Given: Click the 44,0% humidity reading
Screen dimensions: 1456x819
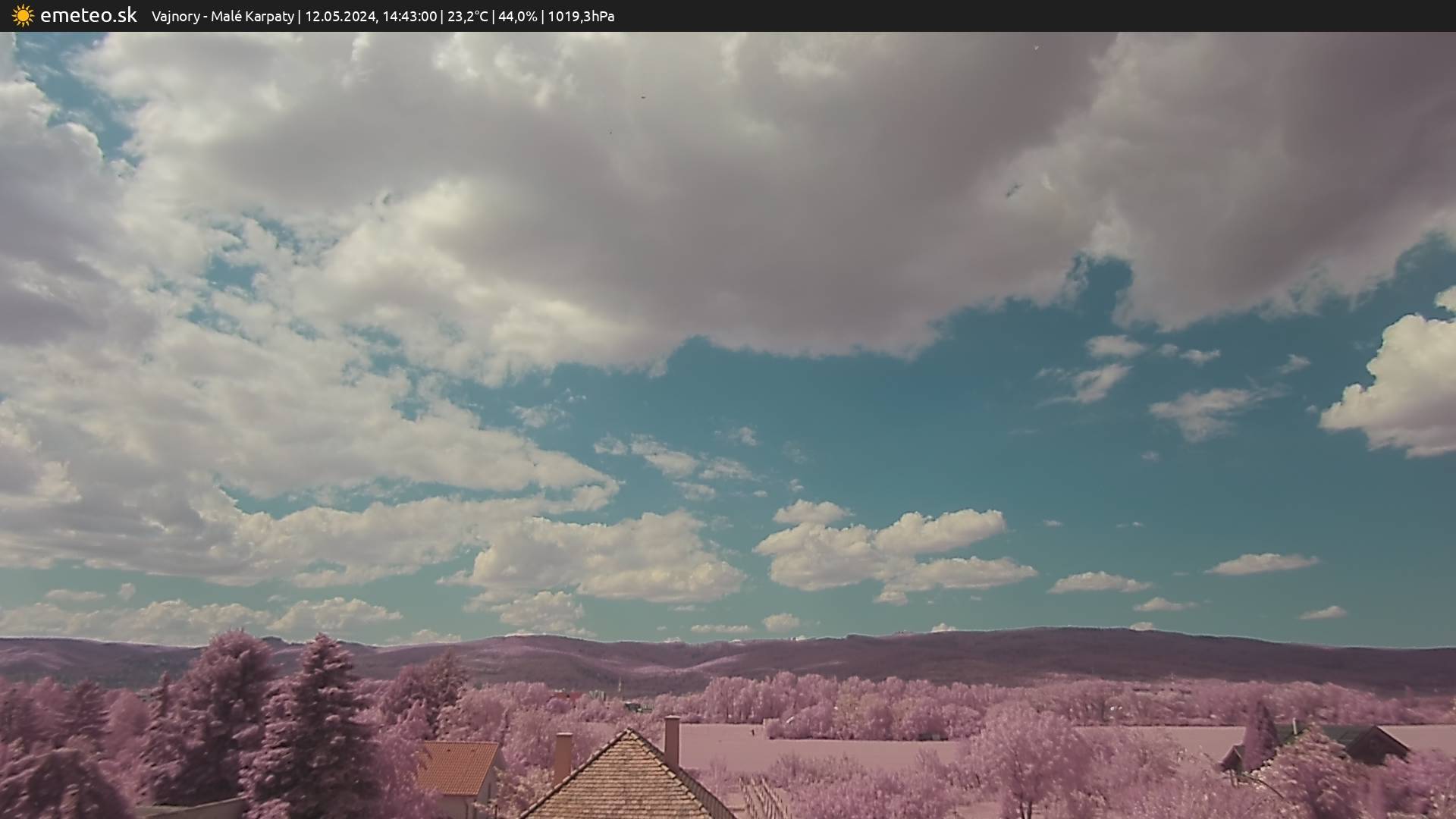Looking at the screenshot, I should pyautogui.click(x=517, y=16).
